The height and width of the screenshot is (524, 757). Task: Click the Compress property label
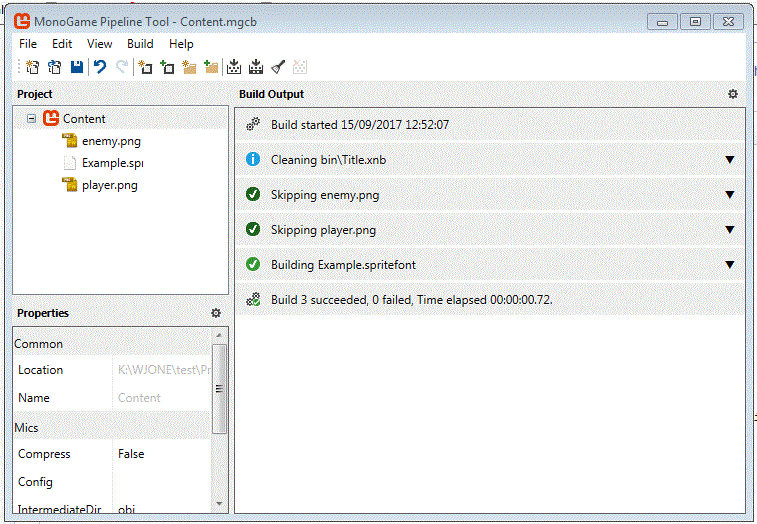pyautogui.click(x=44, y=454)
